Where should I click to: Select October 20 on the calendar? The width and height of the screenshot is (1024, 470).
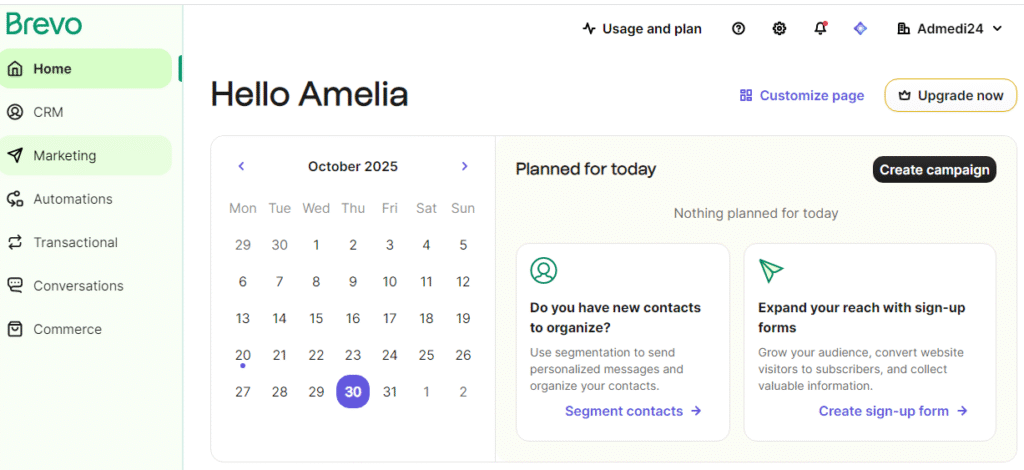click(243, 355)
